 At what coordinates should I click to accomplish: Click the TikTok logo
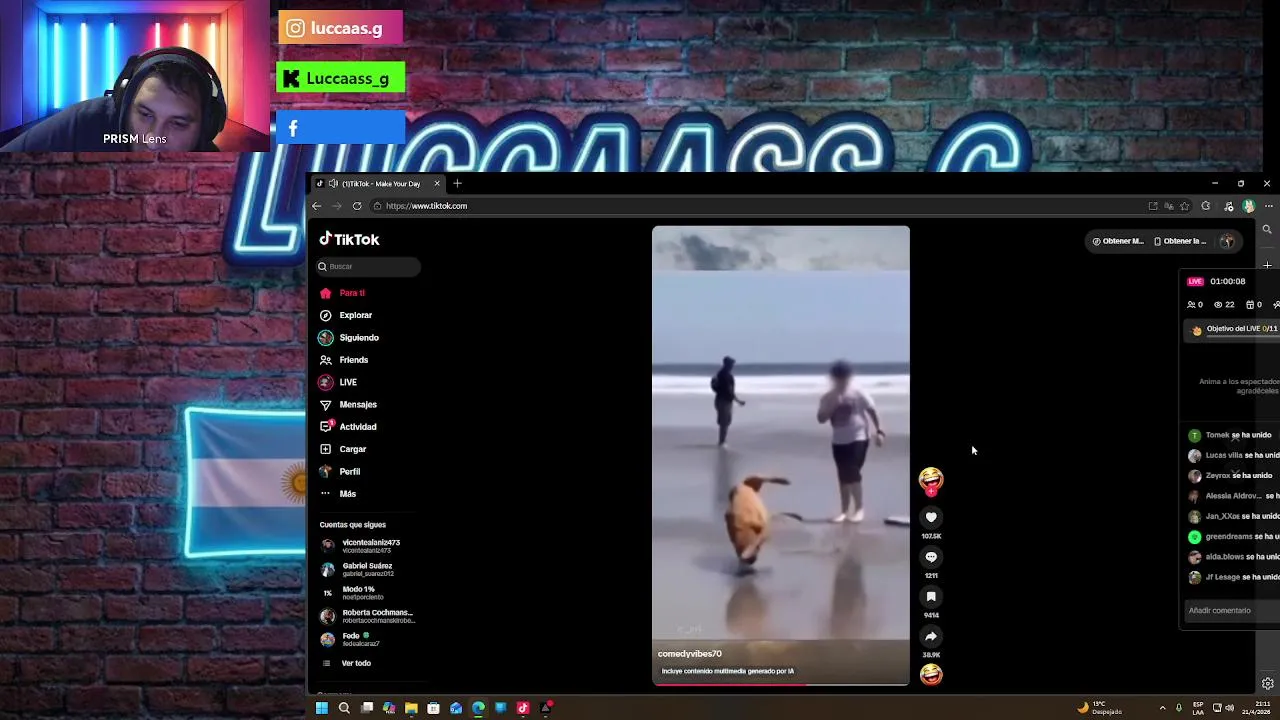click(x=349, y=239)
